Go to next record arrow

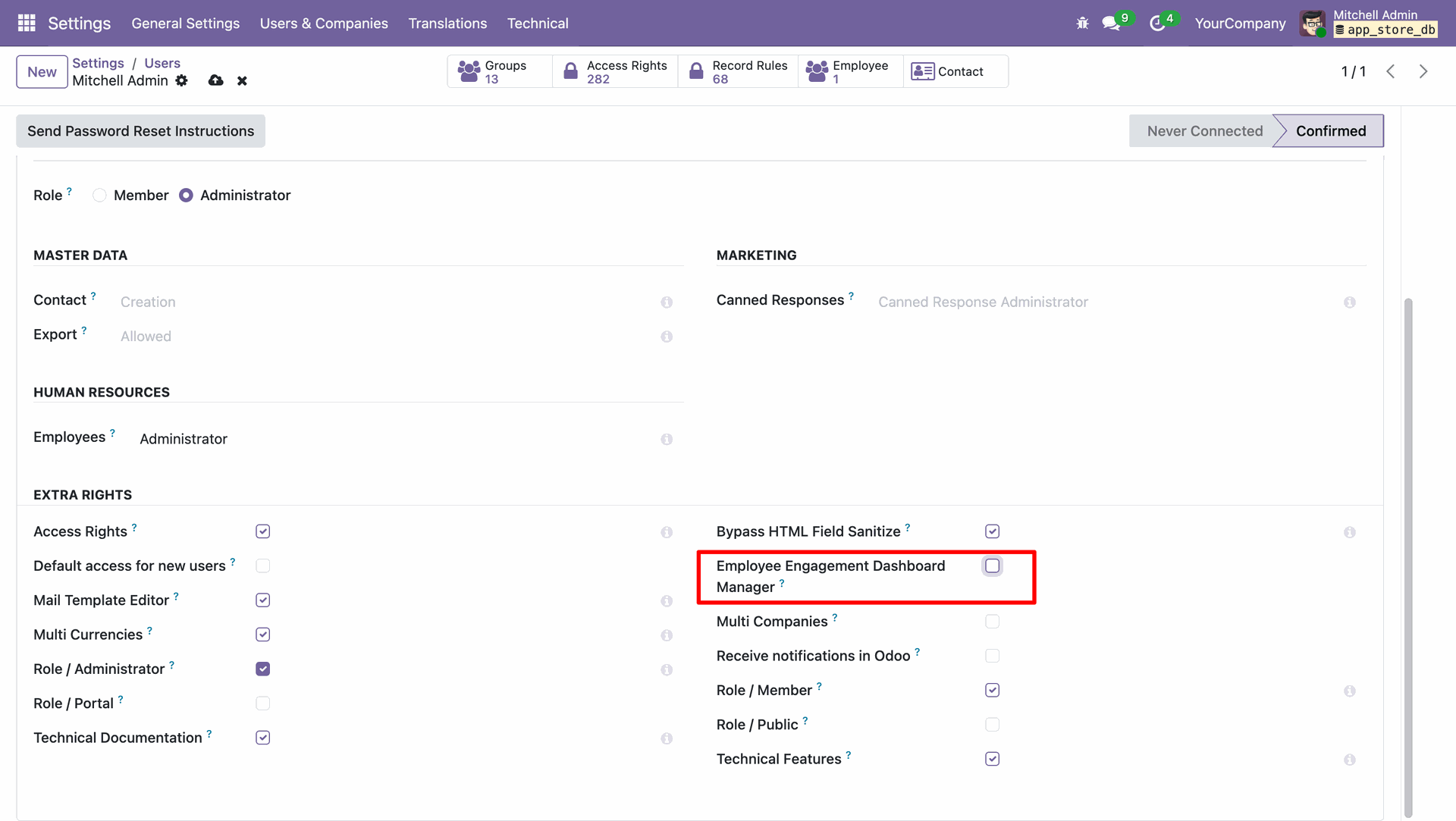pos(1423,71)
